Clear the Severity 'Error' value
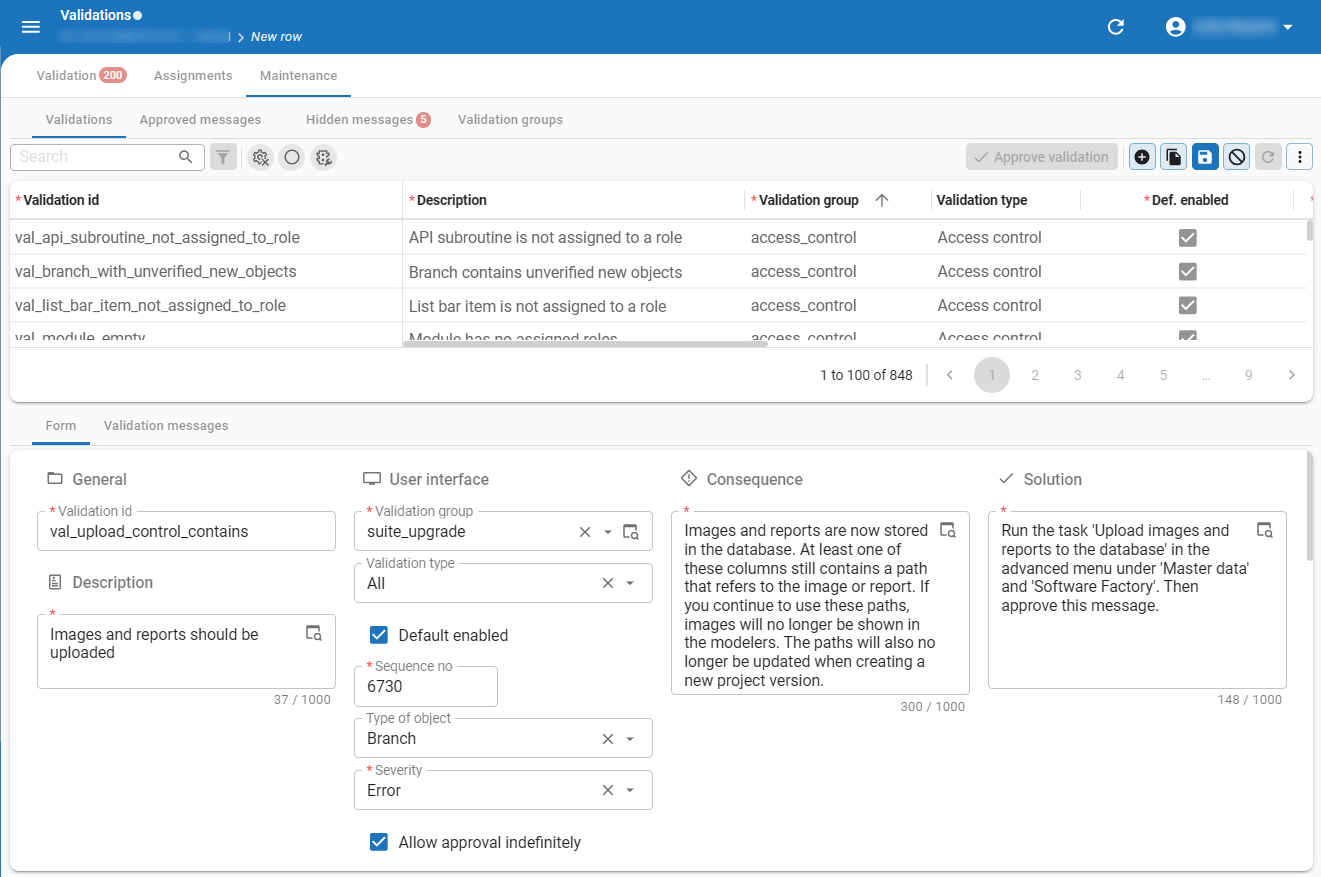This screenshot has width=1321, height=877. click(x=607, y=791)
